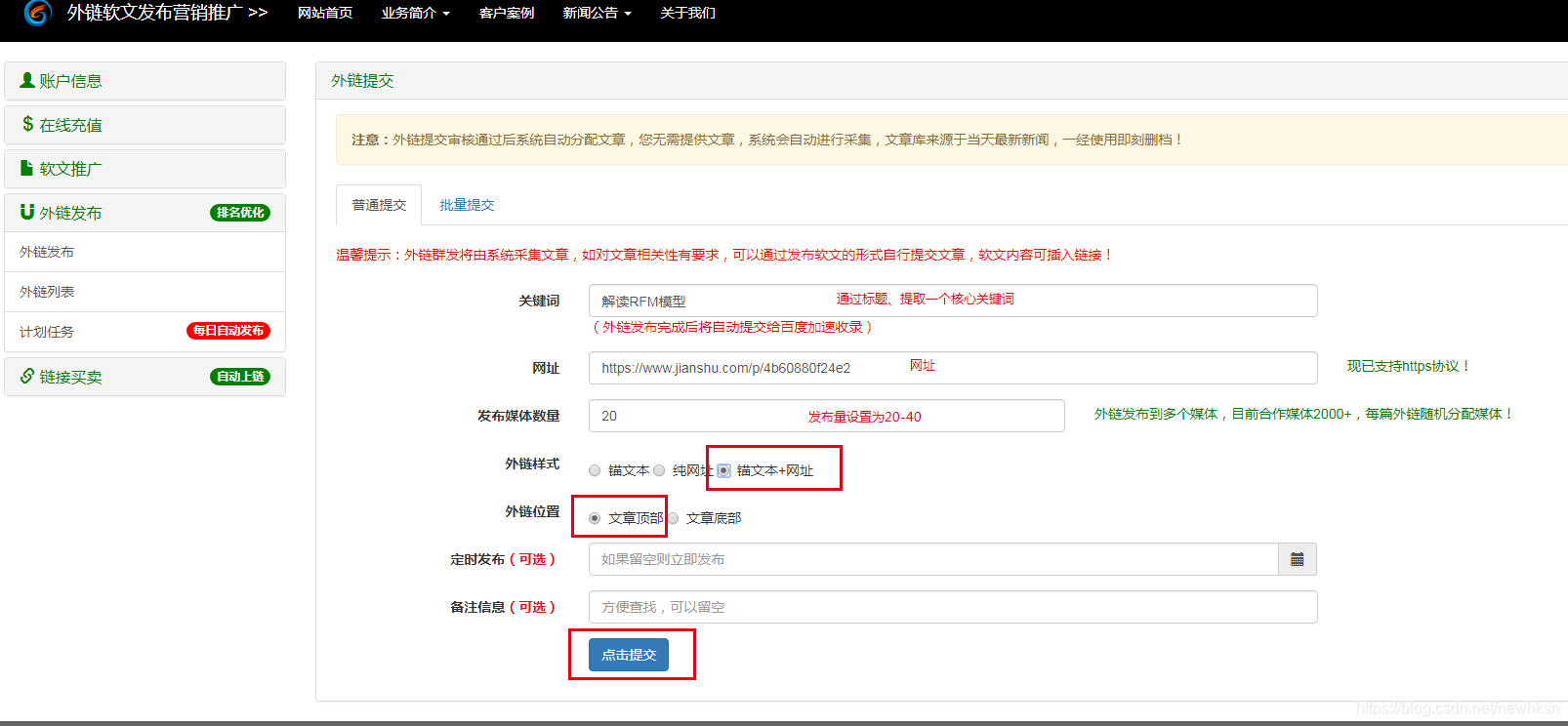Expand the 业务简介 dropdown menu

pos(416,13)
